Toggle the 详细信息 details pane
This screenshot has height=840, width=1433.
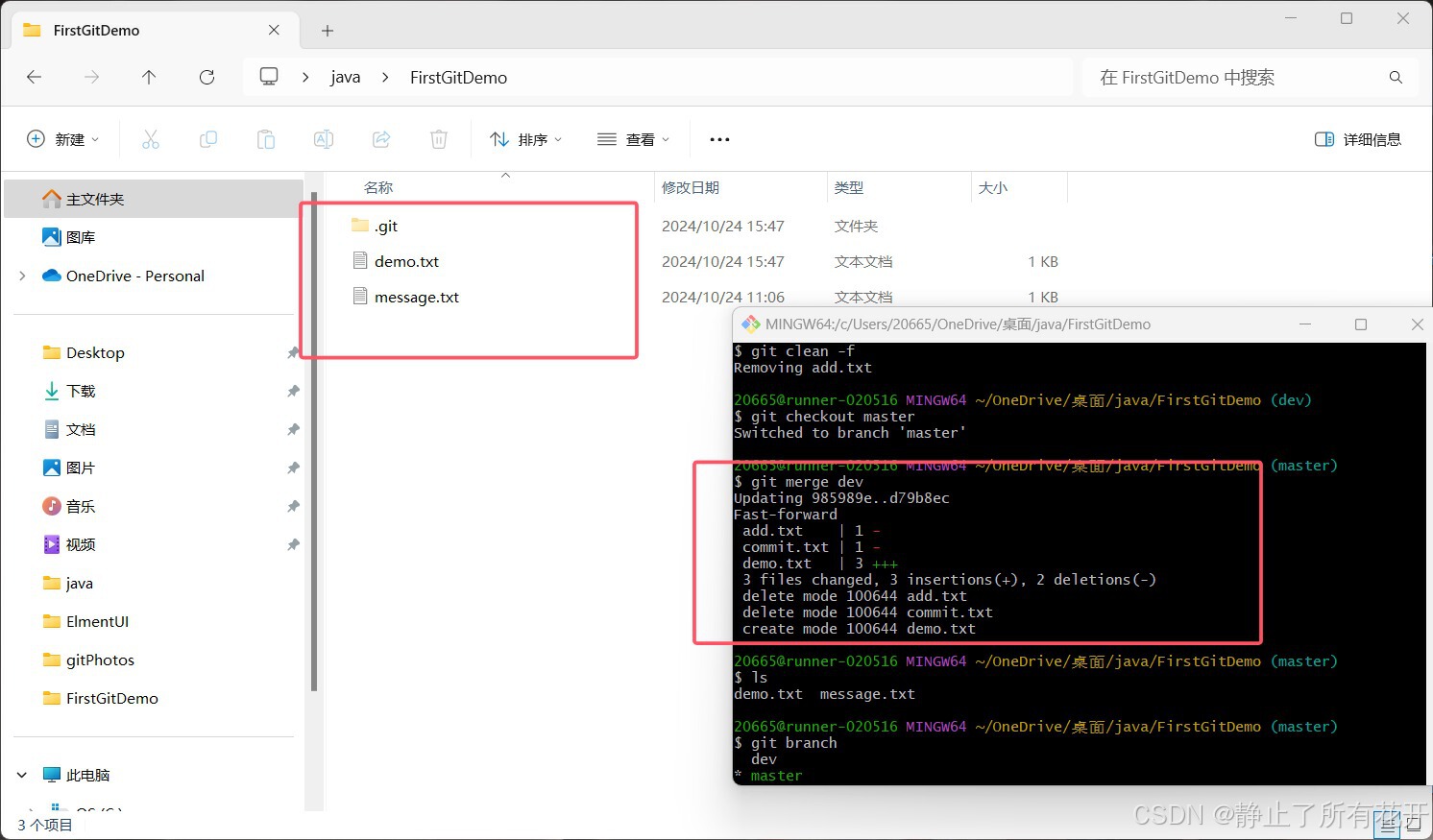(x=1357, y=139)
